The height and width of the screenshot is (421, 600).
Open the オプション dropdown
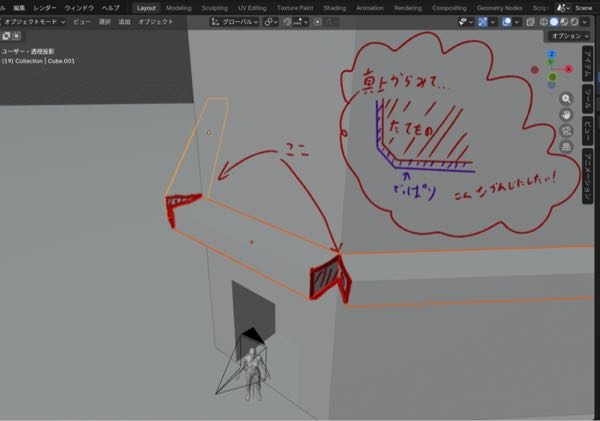tap(569, 36)
